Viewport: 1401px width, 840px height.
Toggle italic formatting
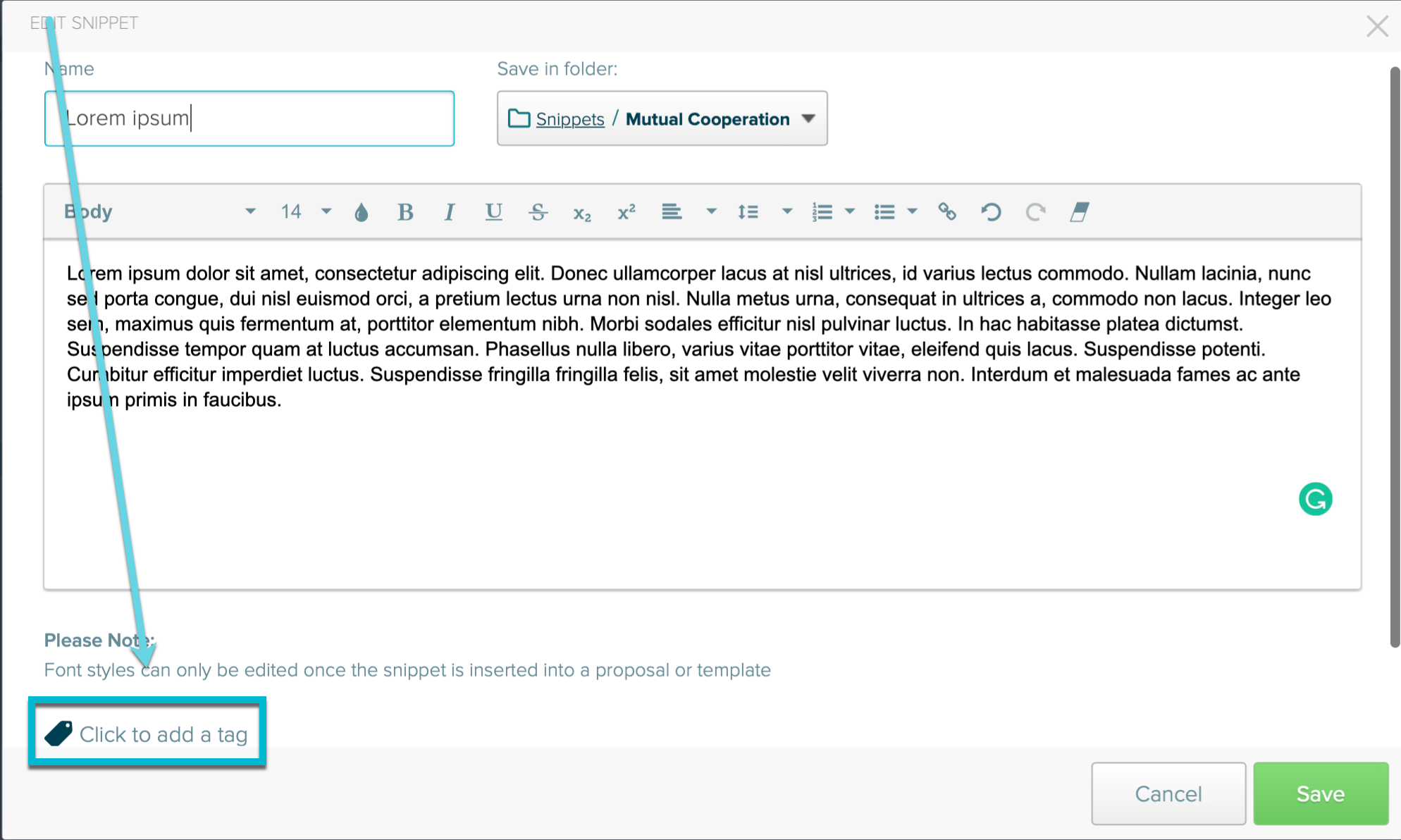point(449,212)
